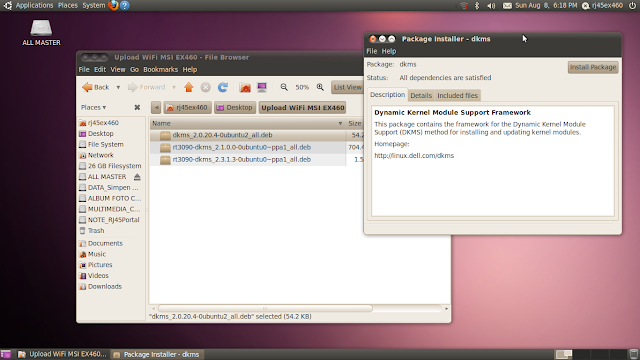Switch to the Description tab
640x360 pixels.
coord(387,95)
